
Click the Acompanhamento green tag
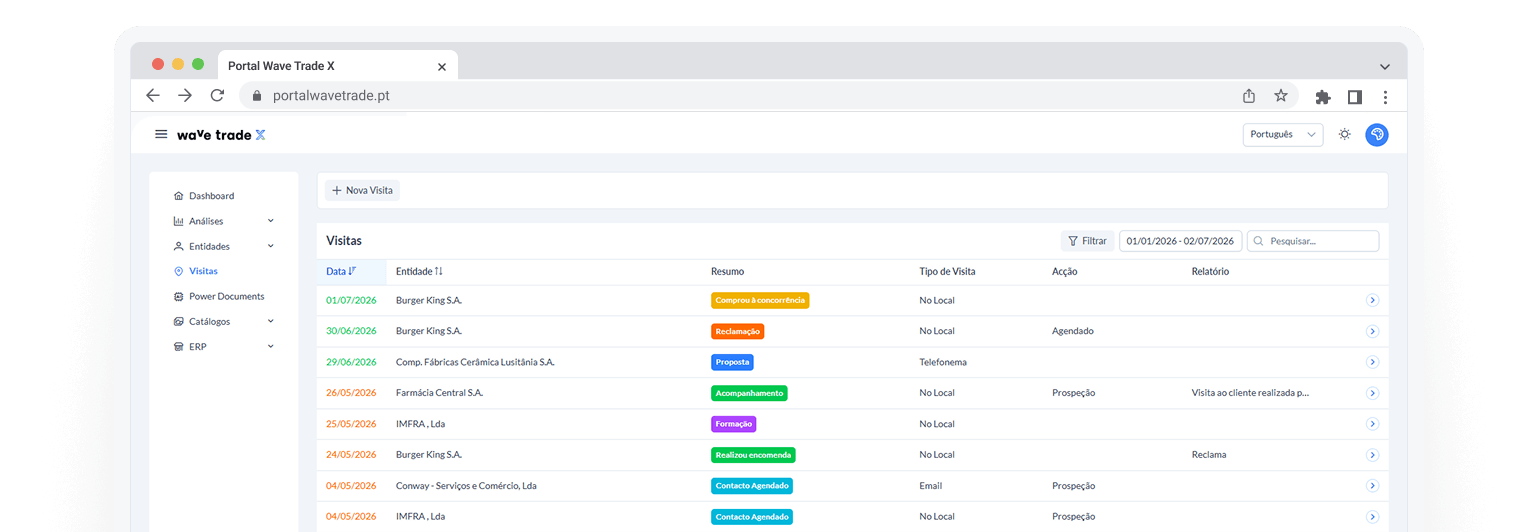[x=749, y=393]
